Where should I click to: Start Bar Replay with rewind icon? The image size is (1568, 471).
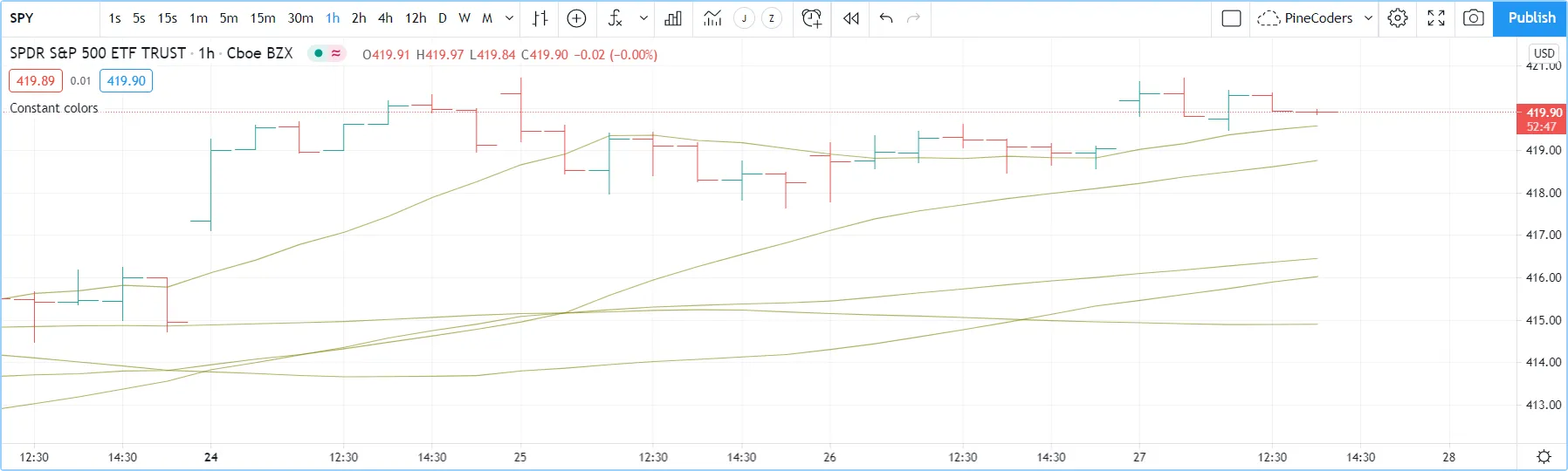pos(851,18)
